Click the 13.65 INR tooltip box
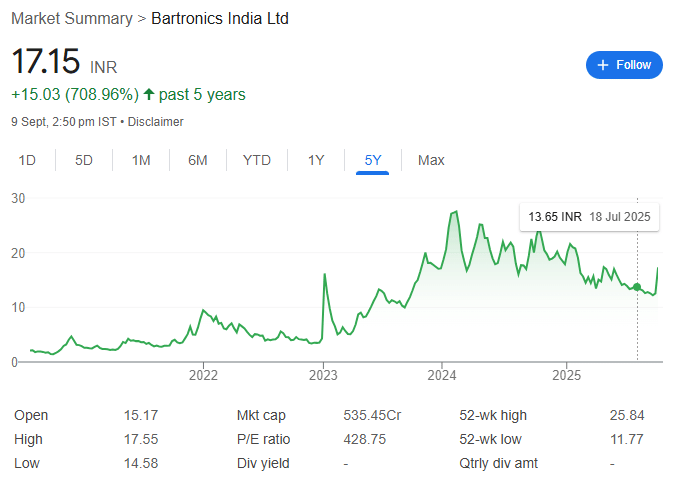This screenshot has width=692, height=488. pyautogui.click(x=589, y=217)
